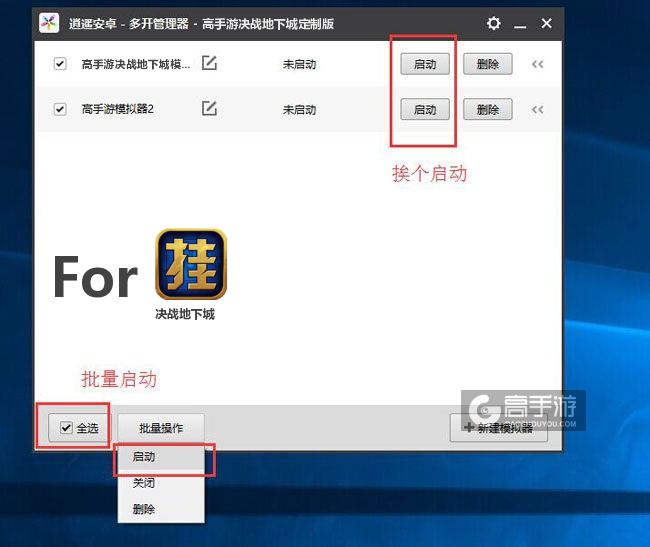Close the multi-instance manager window
650x547 pixels.
pos(546,23)
